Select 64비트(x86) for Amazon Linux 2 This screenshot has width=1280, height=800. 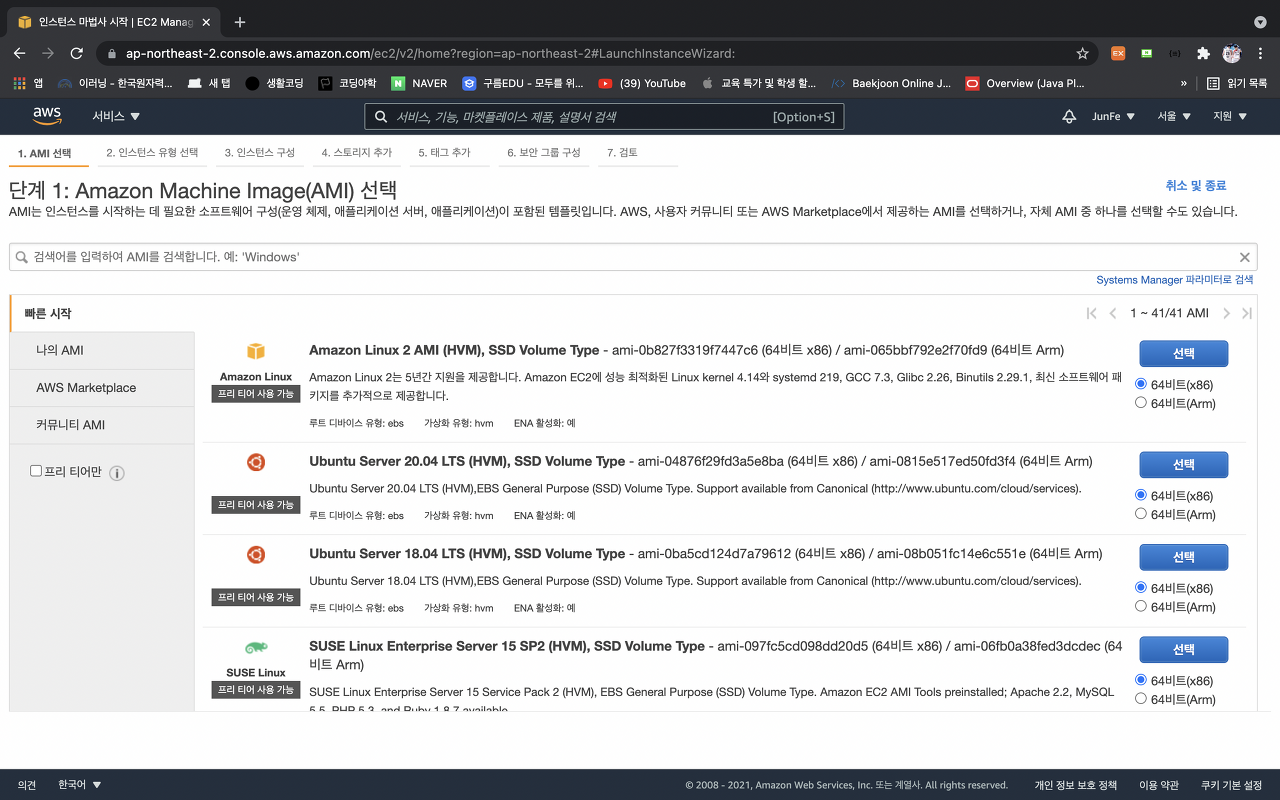coord(1141,384)
